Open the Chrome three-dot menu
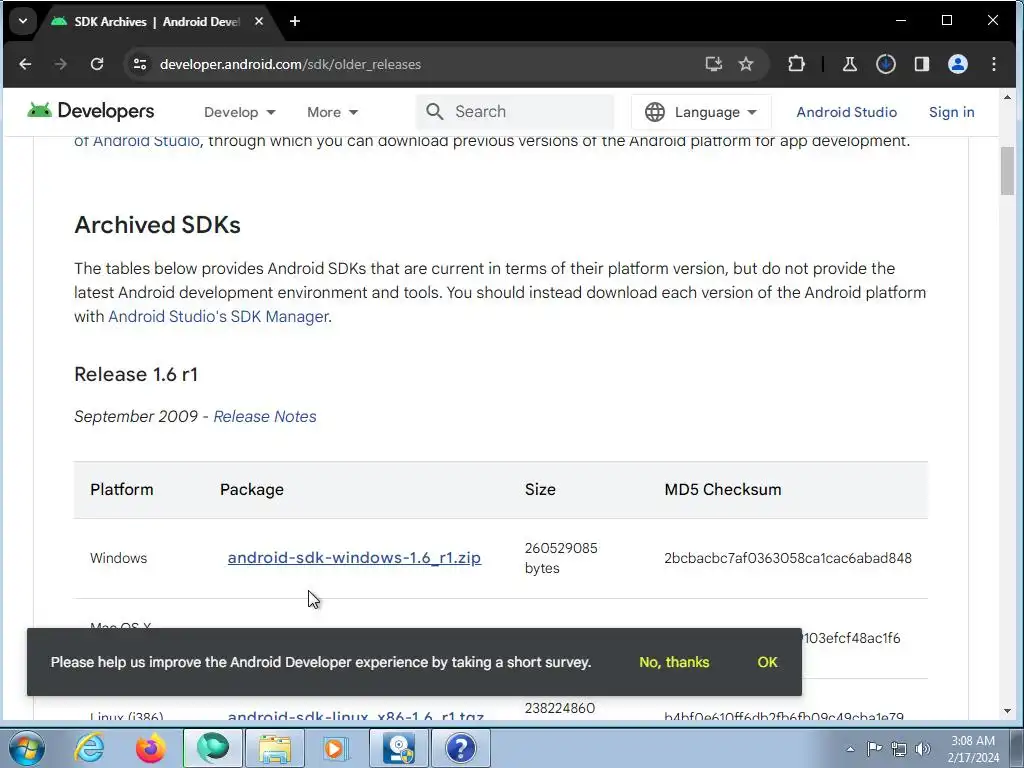The width and height of the screenshot is (1024, 768). (993, 64)
